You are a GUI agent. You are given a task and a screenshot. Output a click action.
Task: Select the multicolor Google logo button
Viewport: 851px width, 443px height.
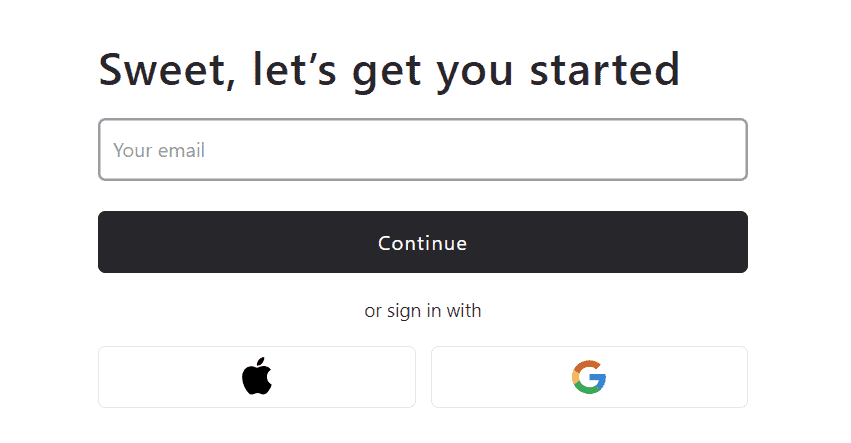click(x=589, y=377)
